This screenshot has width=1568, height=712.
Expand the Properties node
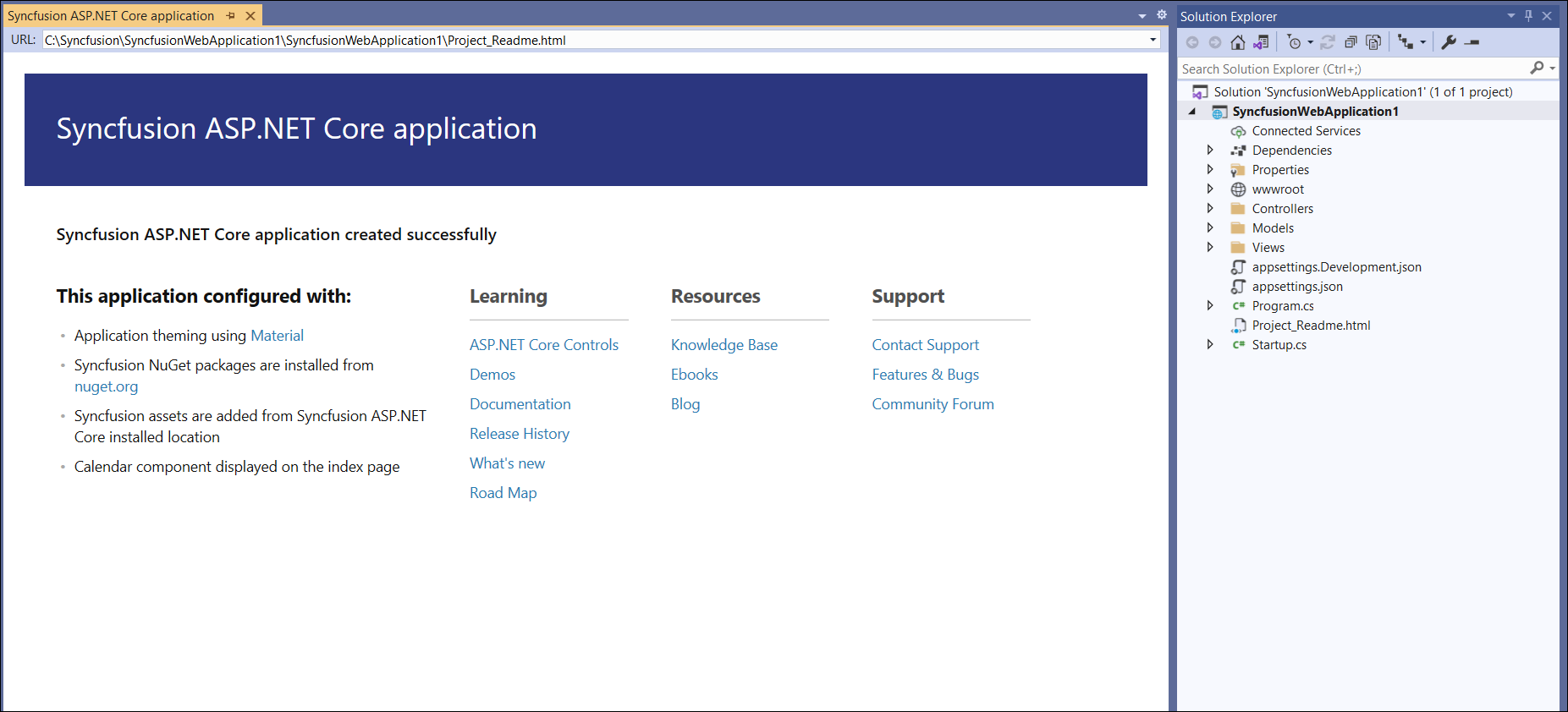tap(1210, 169)
